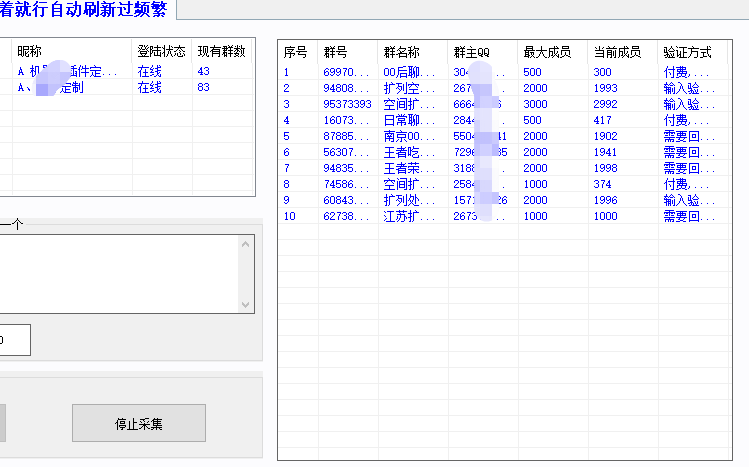The image size is (749, 467).
Task: Sort by the 序号 column header
Action: click(296, 51)
